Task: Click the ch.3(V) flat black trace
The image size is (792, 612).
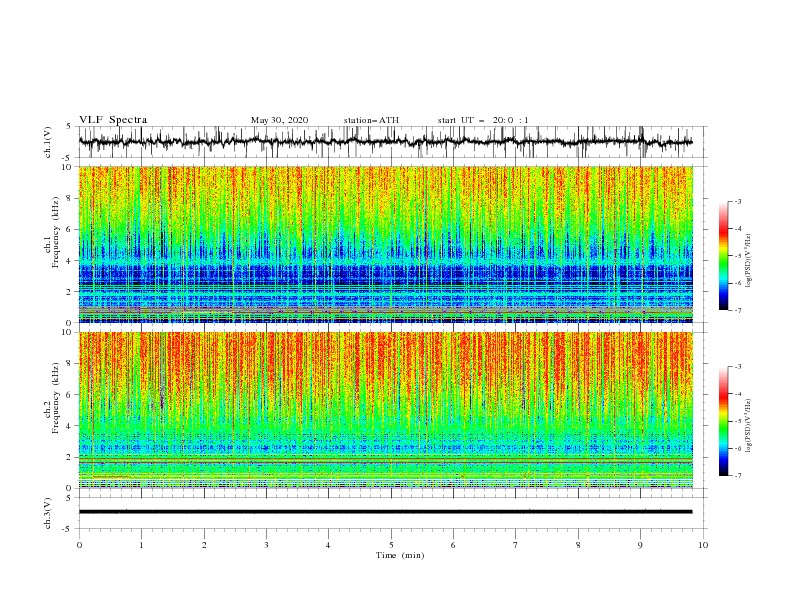Action: pos(385,512)
